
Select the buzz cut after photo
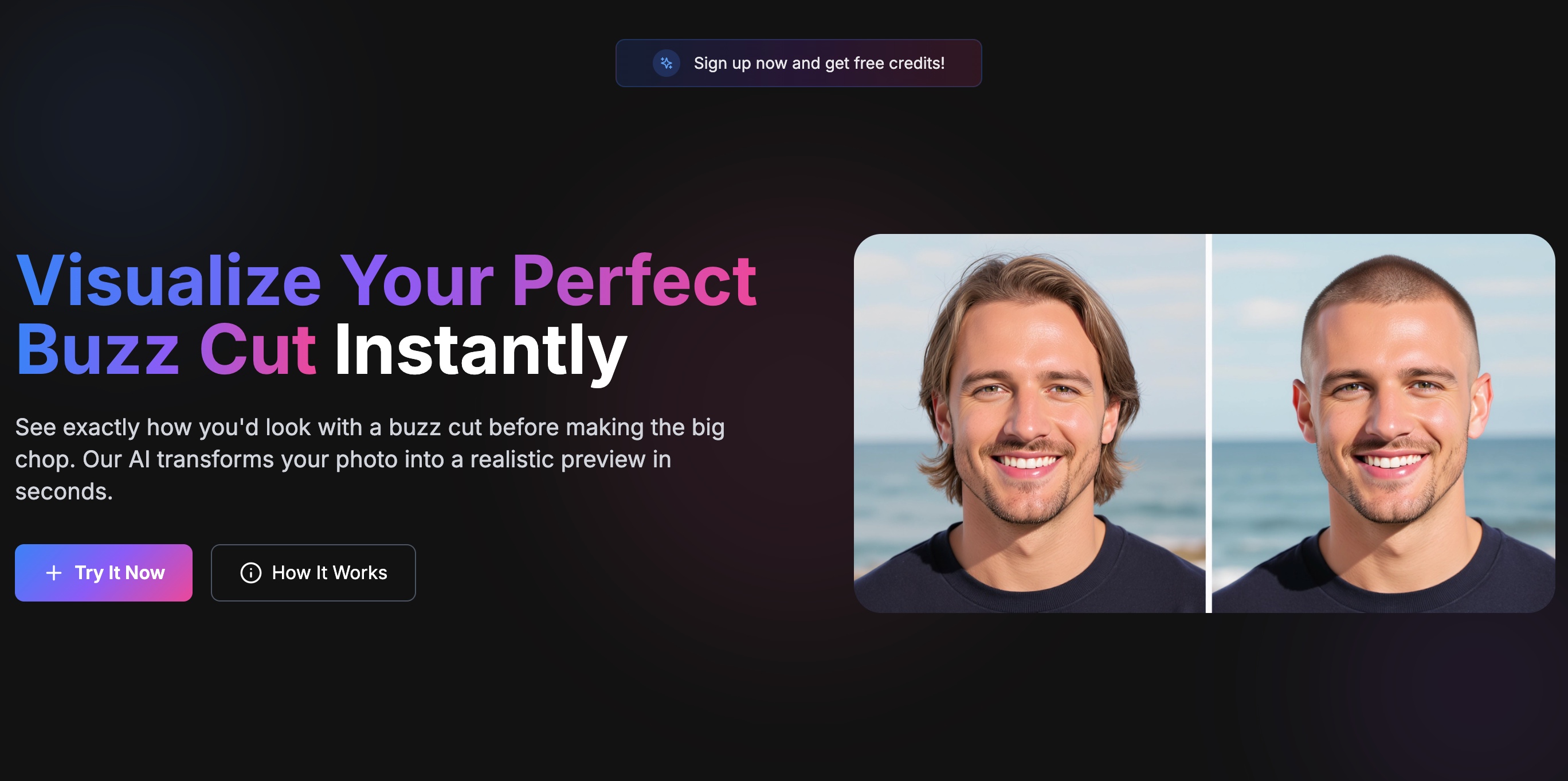point(1383,423)
